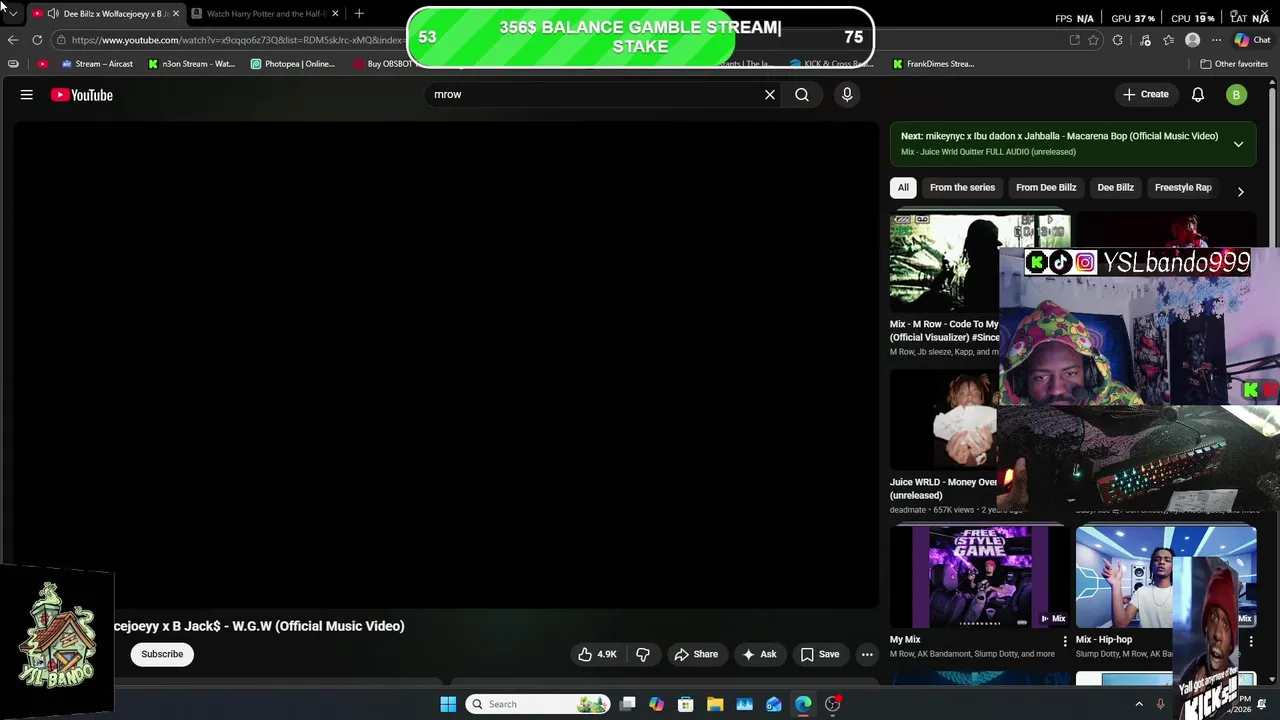Close the Dee Billz YouTube tab

(175, 14)
